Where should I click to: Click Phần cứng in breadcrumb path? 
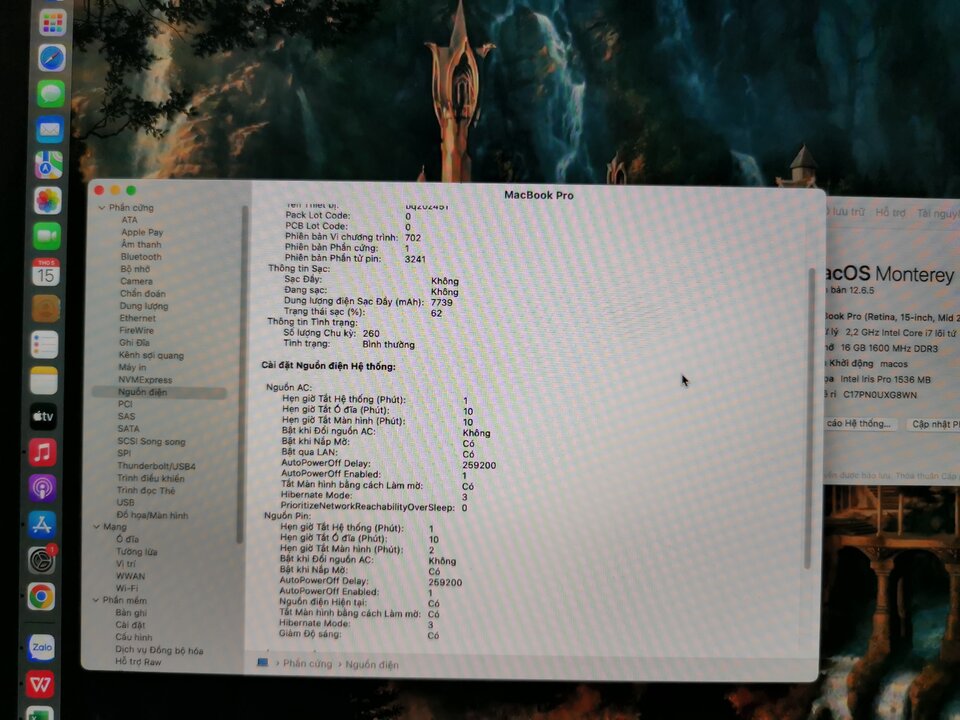click(x=307, y=664)
